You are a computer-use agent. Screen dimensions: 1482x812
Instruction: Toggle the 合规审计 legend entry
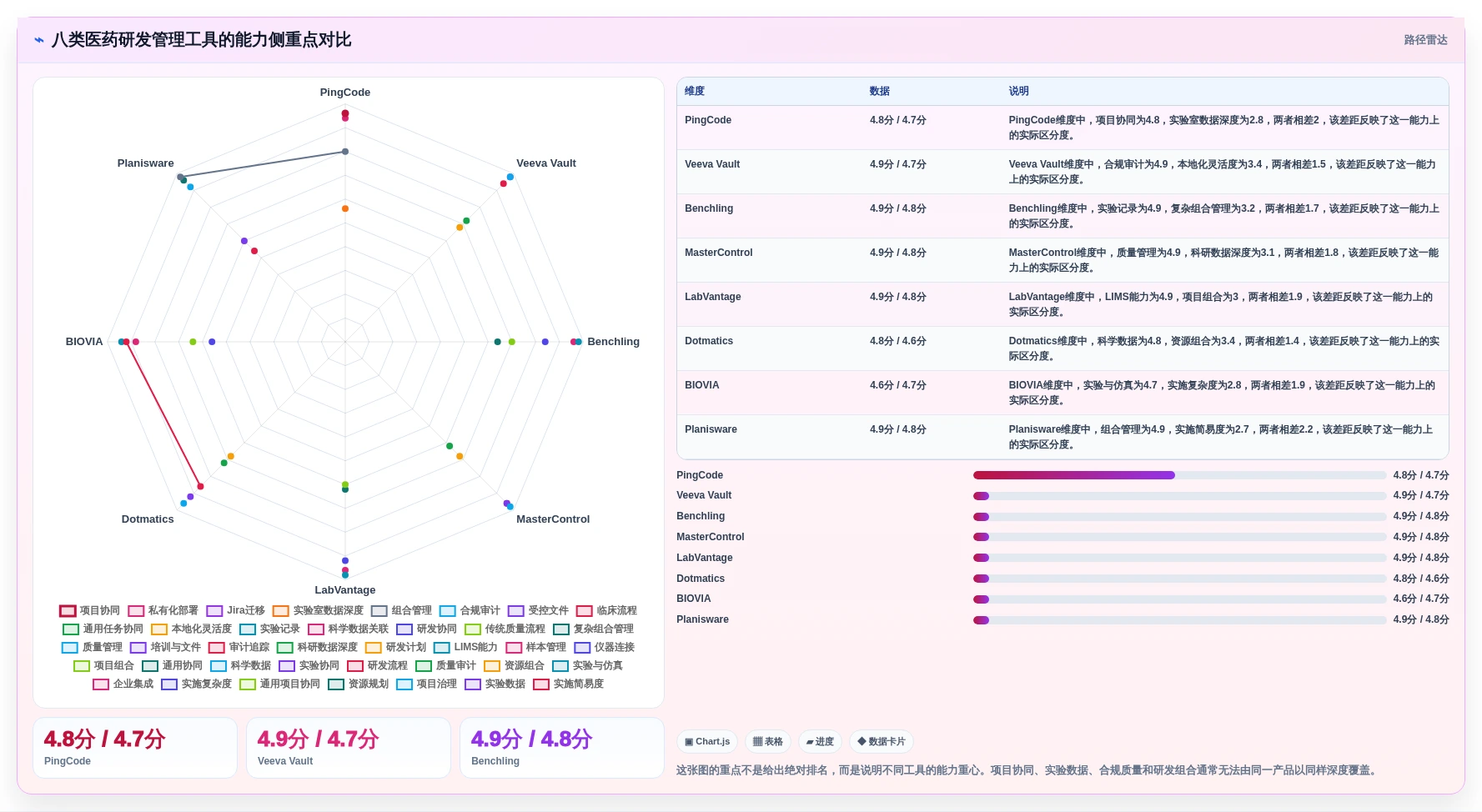click(470, 611)
